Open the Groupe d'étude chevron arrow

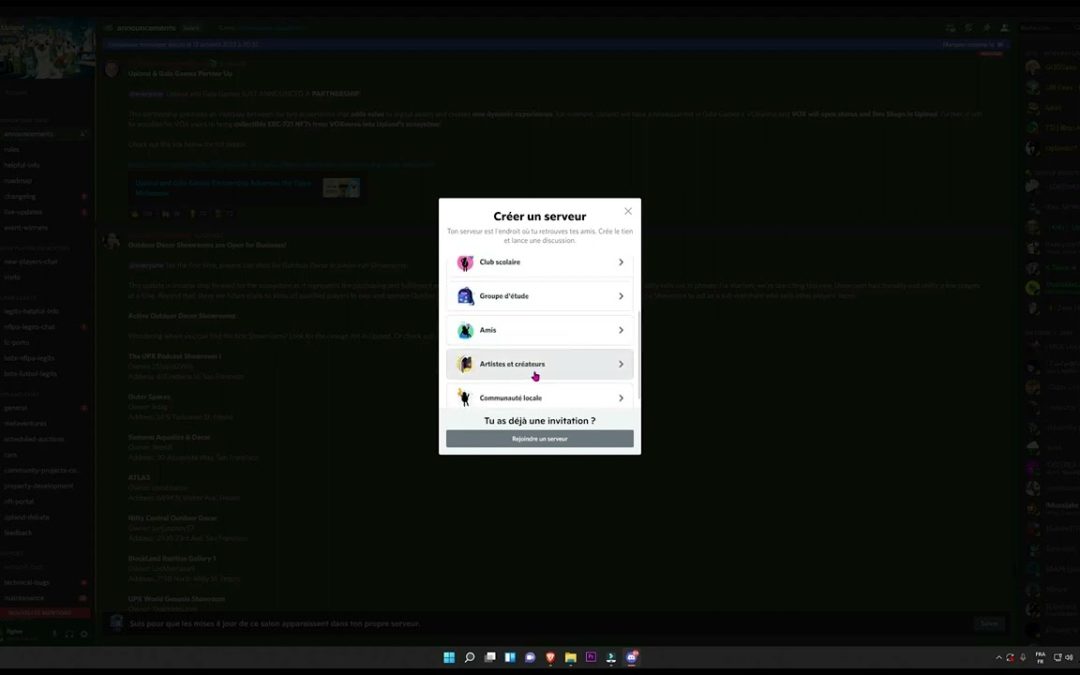[x=621, y=296]
